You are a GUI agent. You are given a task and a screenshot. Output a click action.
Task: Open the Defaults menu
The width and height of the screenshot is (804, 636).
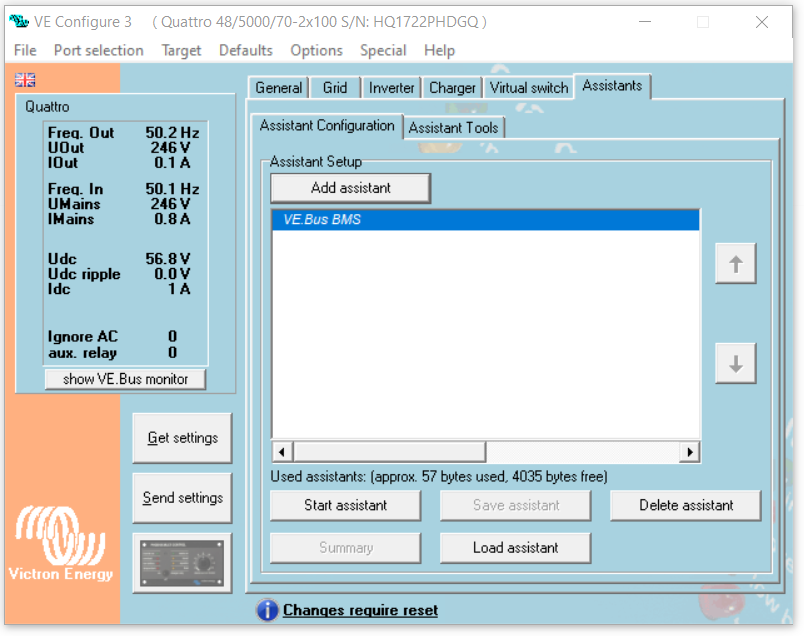[246, 50]
